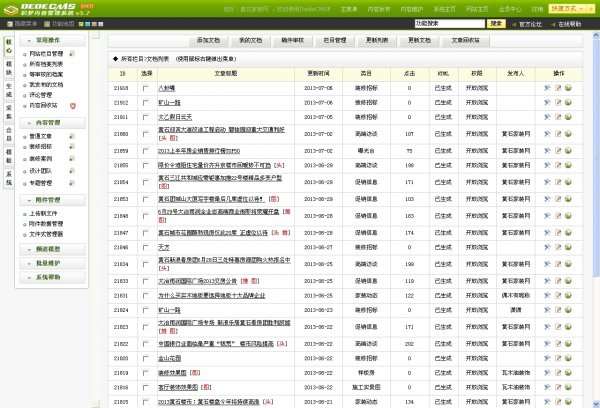Viewport: 600px width, 408px height.
Task: Pick the green skin color swatch
Action: click(81, 24)
